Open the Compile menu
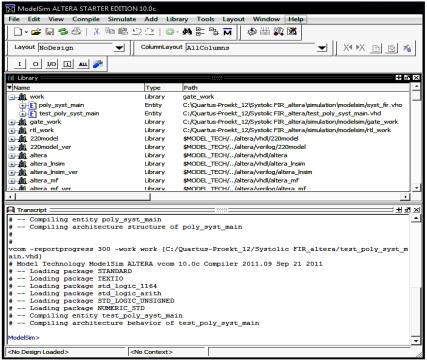The width and height of the screenshot is (427, 360). [x=86, y=19]
